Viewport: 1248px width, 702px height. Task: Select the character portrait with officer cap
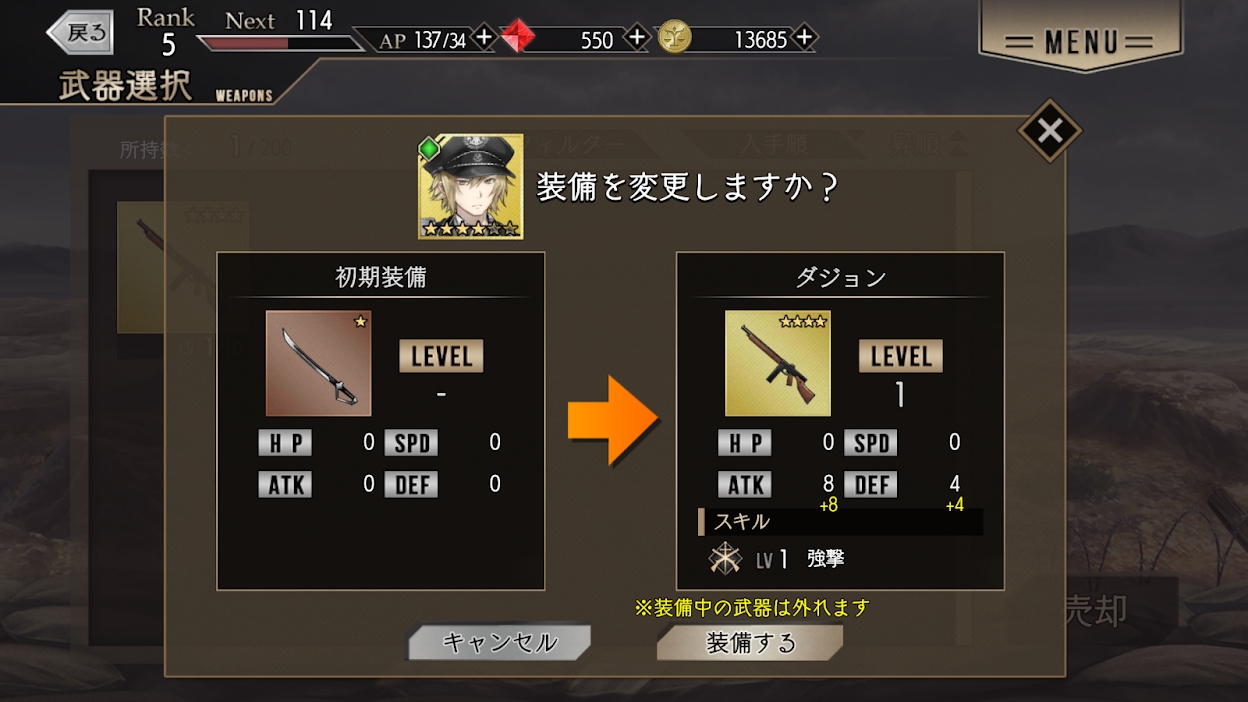[470, 186]
